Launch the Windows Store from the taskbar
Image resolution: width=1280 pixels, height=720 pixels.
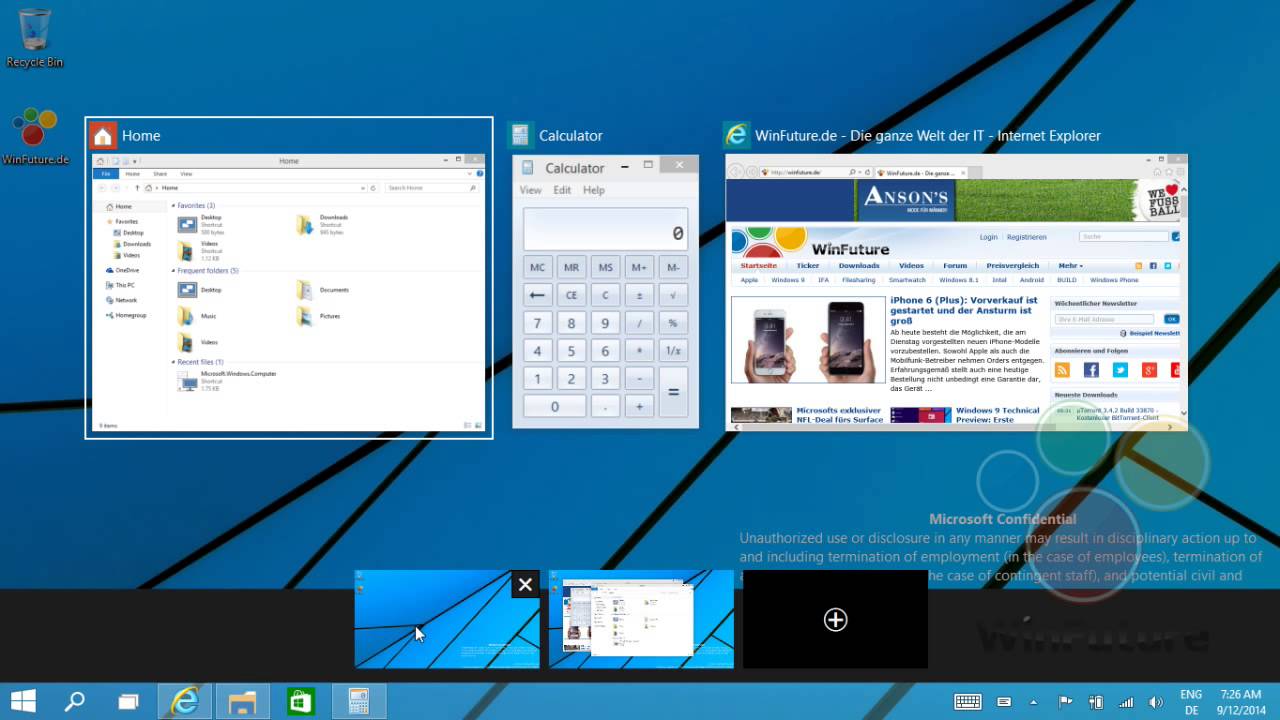(300, 701)
